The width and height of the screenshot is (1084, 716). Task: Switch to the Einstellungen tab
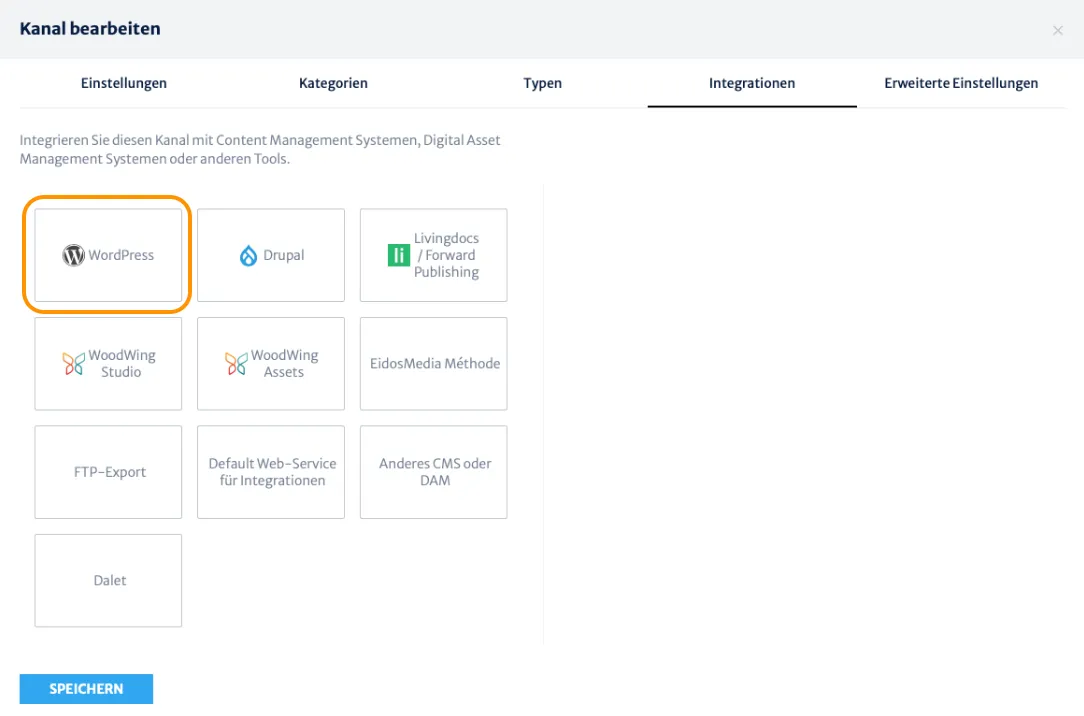point(124,83)
